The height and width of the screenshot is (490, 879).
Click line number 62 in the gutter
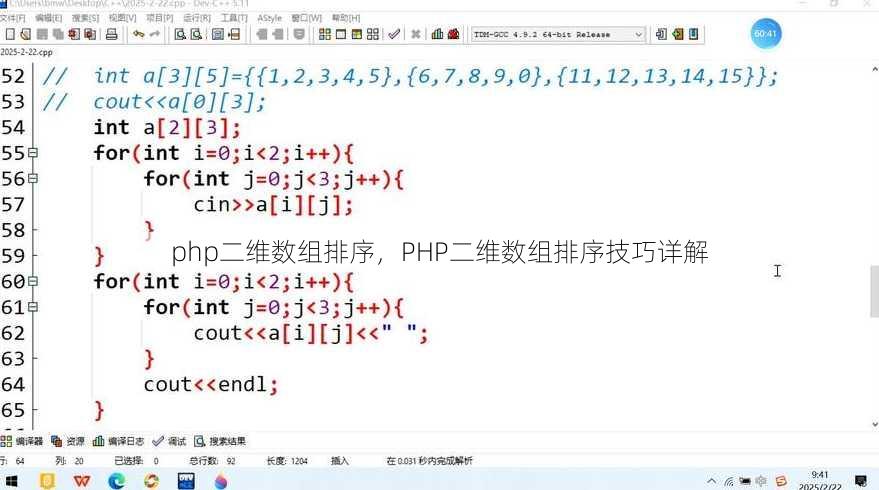[x=13, y=333]
